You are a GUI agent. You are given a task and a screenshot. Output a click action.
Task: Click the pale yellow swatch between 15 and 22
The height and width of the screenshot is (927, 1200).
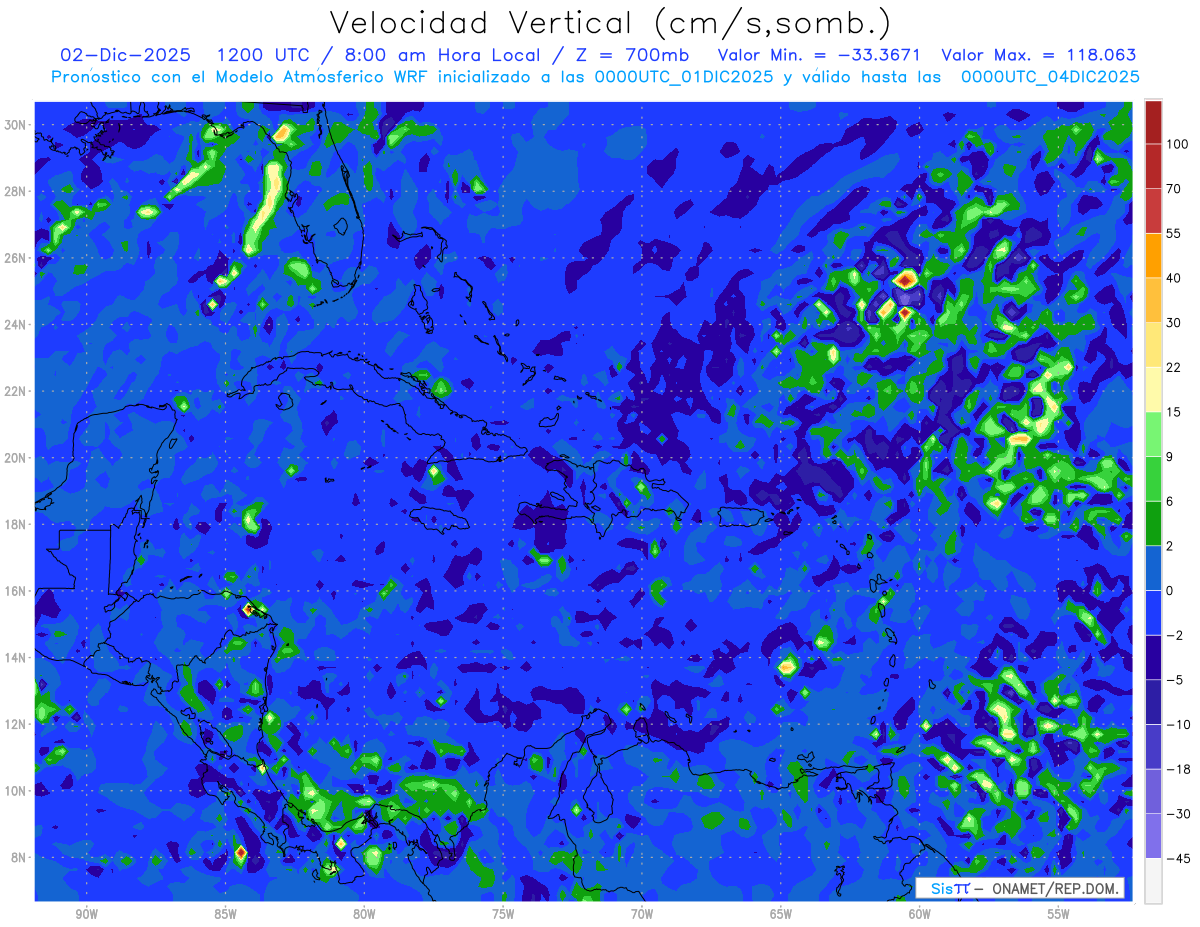point(1153,389)
